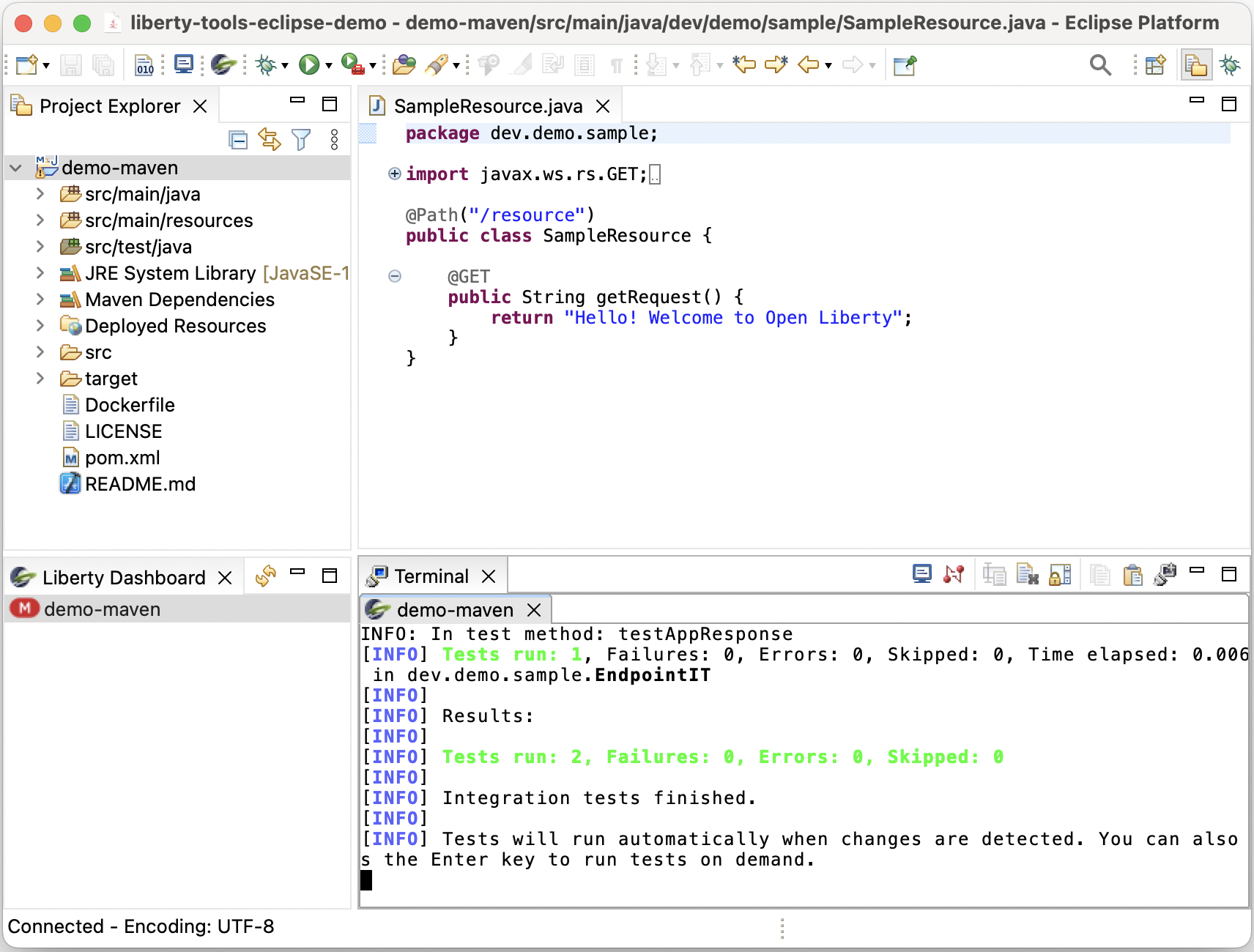Expand the target folder

(x=40, y=379)
